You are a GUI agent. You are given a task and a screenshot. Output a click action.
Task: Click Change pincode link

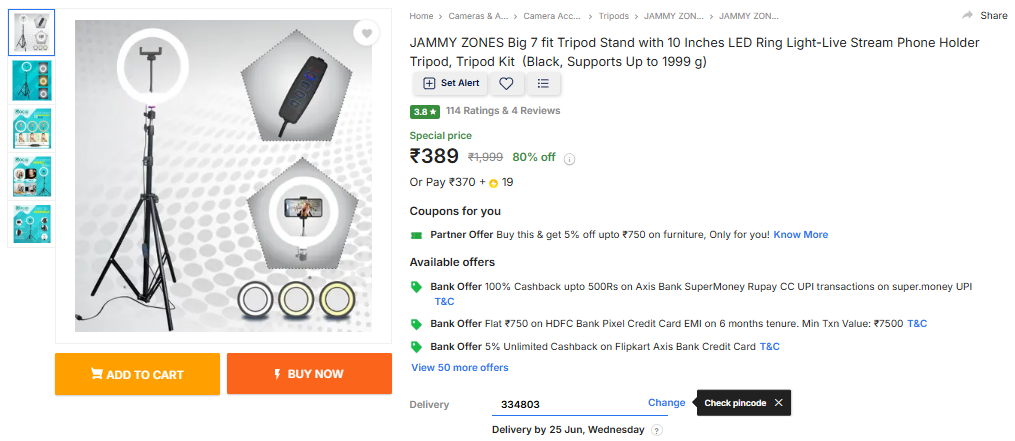tap(666, 403)
